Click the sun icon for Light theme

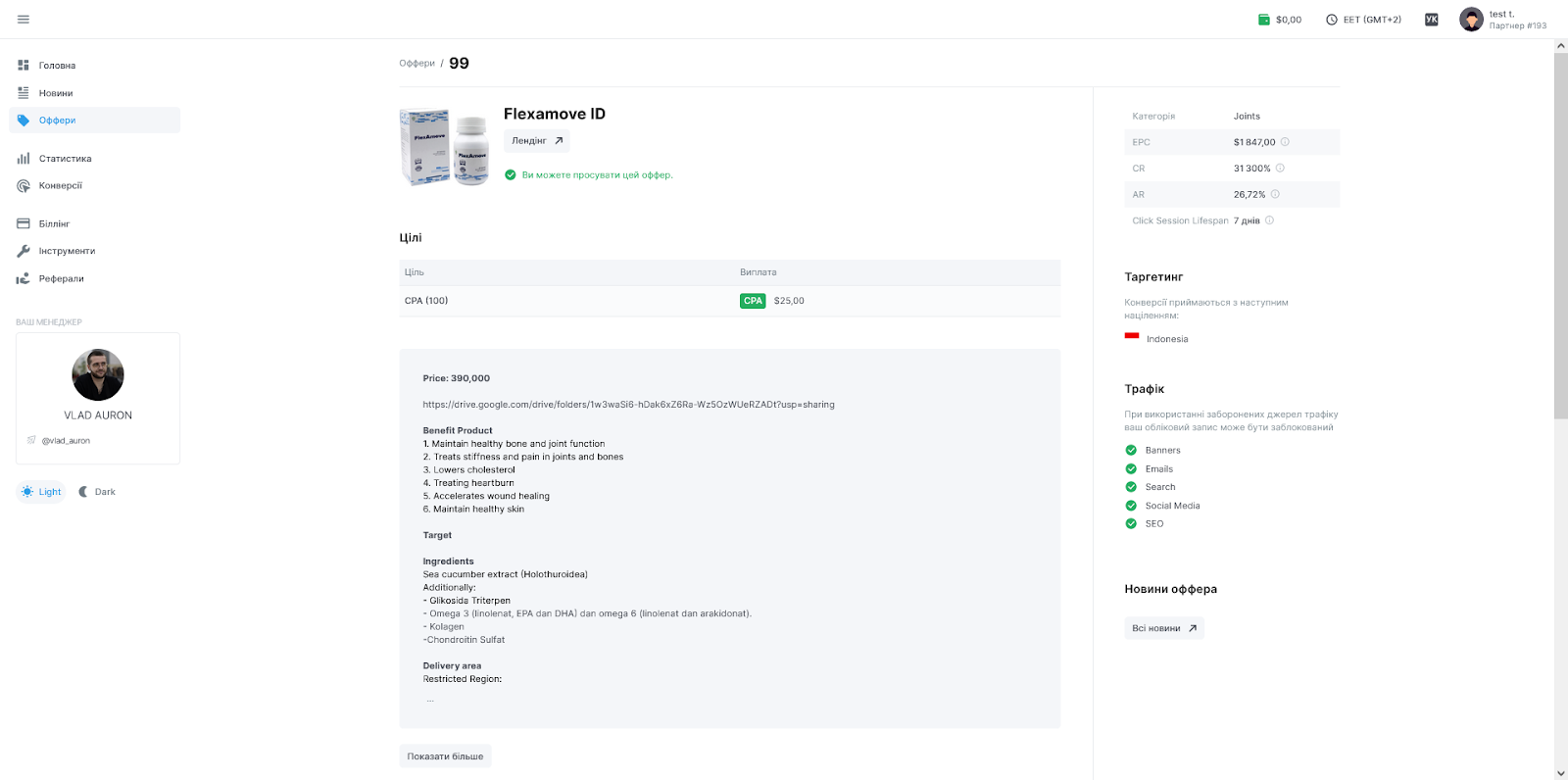pyautogui.click(x=27, y=492)
